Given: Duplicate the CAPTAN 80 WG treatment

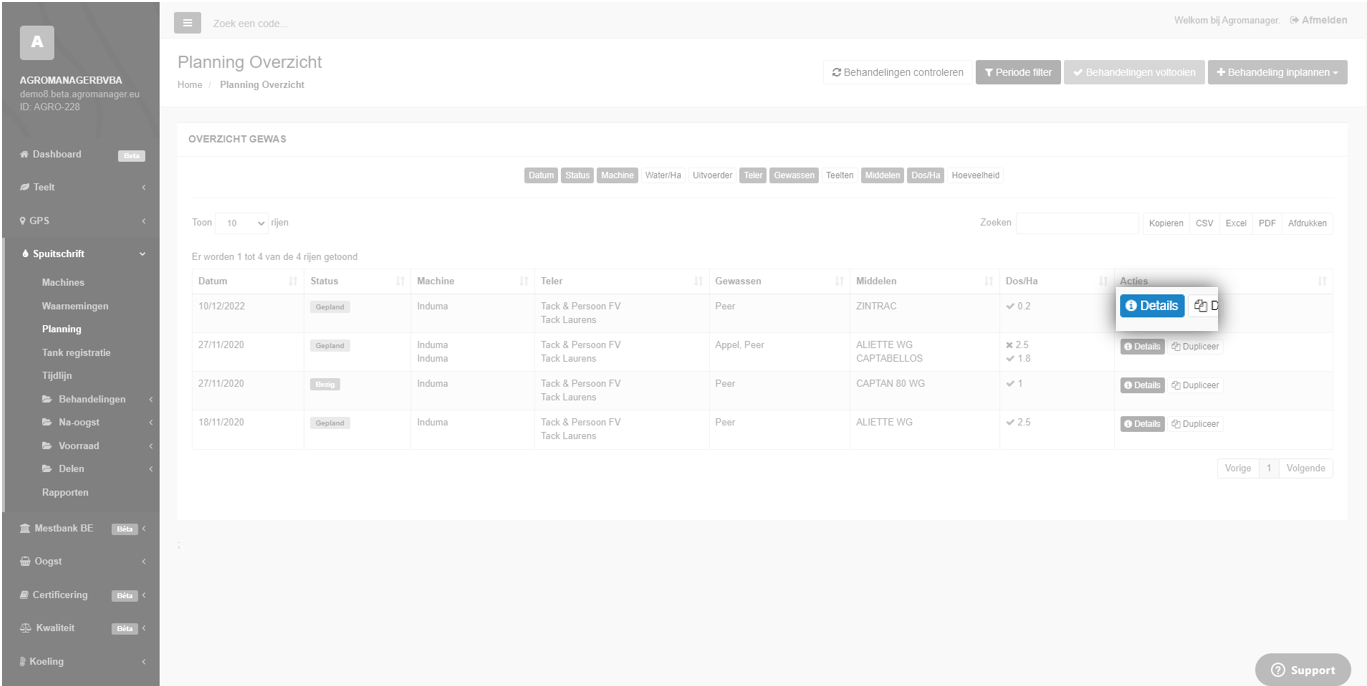Looking at the screenshot, I should pos(1195,385).
